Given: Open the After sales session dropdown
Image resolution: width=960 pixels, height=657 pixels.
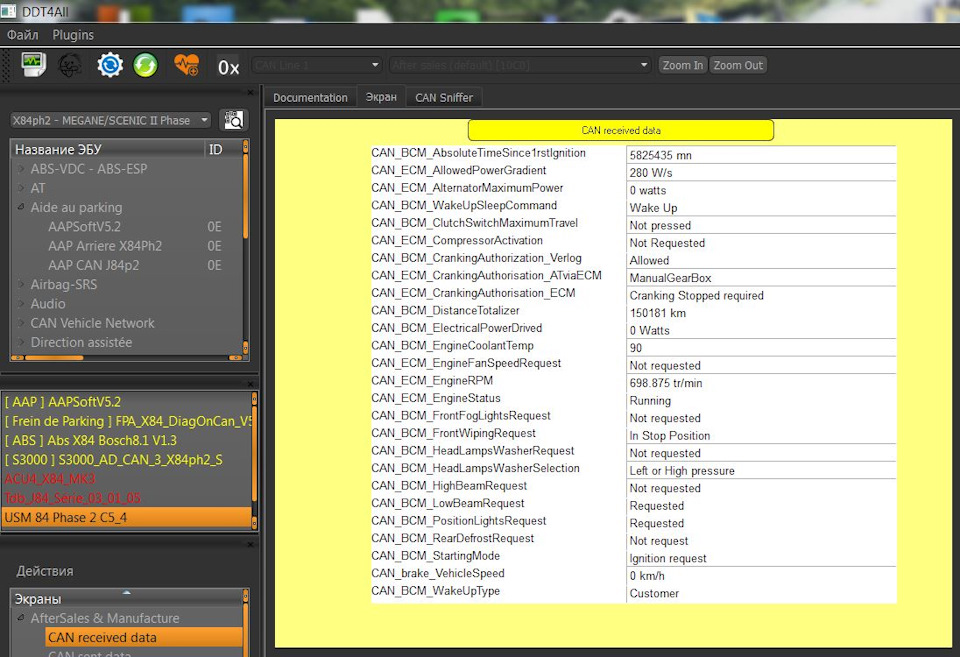Looking at the screenshot, I should (x=520, y=65).
